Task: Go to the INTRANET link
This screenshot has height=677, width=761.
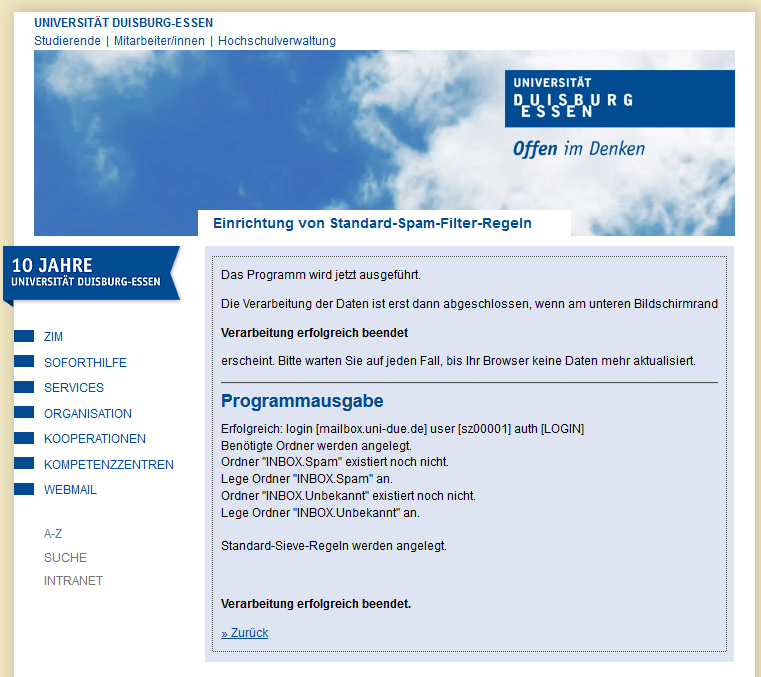Action: pyautogui.click(x=73, y=581)
